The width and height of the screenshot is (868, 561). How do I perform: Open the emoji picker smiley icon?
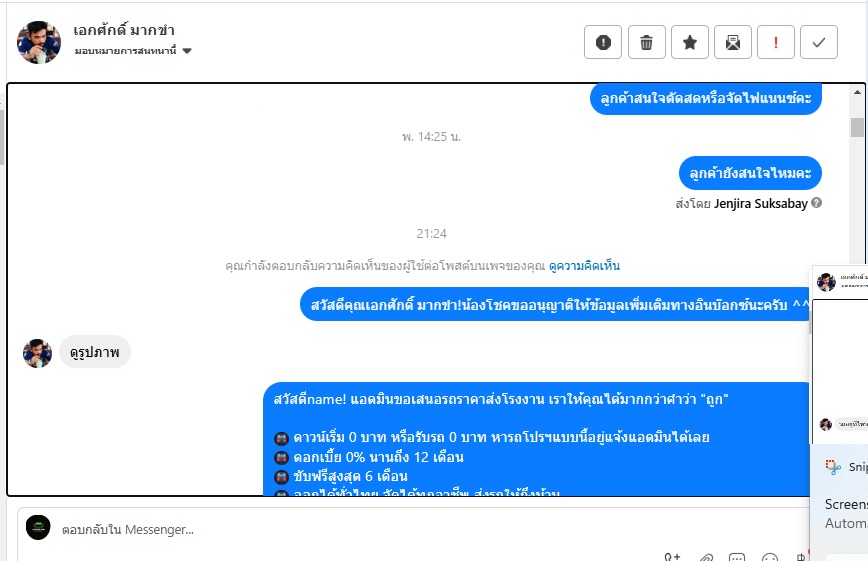tap(770, 557)
